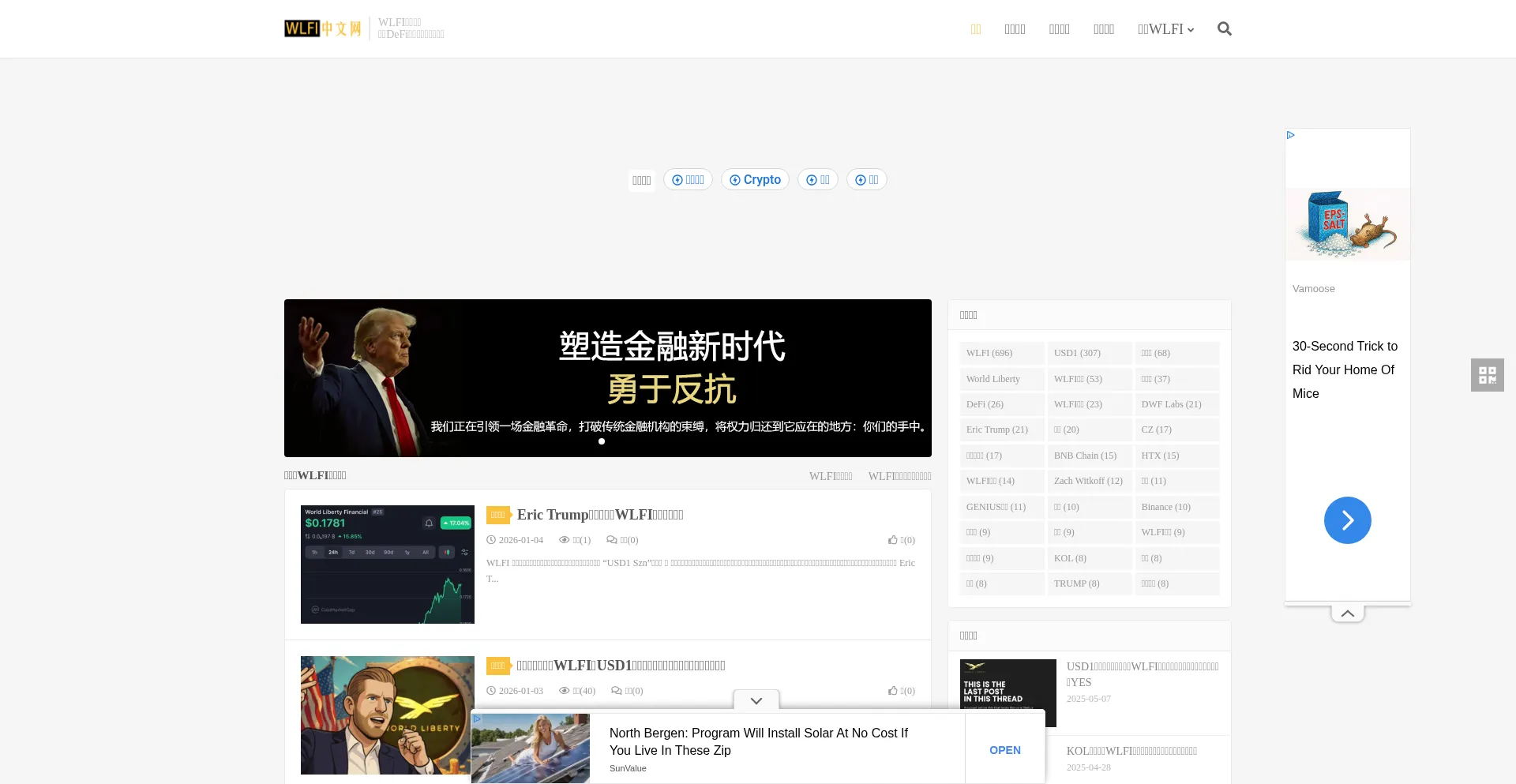Open the QR code panel on the right edge
This screenshot has width=1516, height=784.
1488,375
